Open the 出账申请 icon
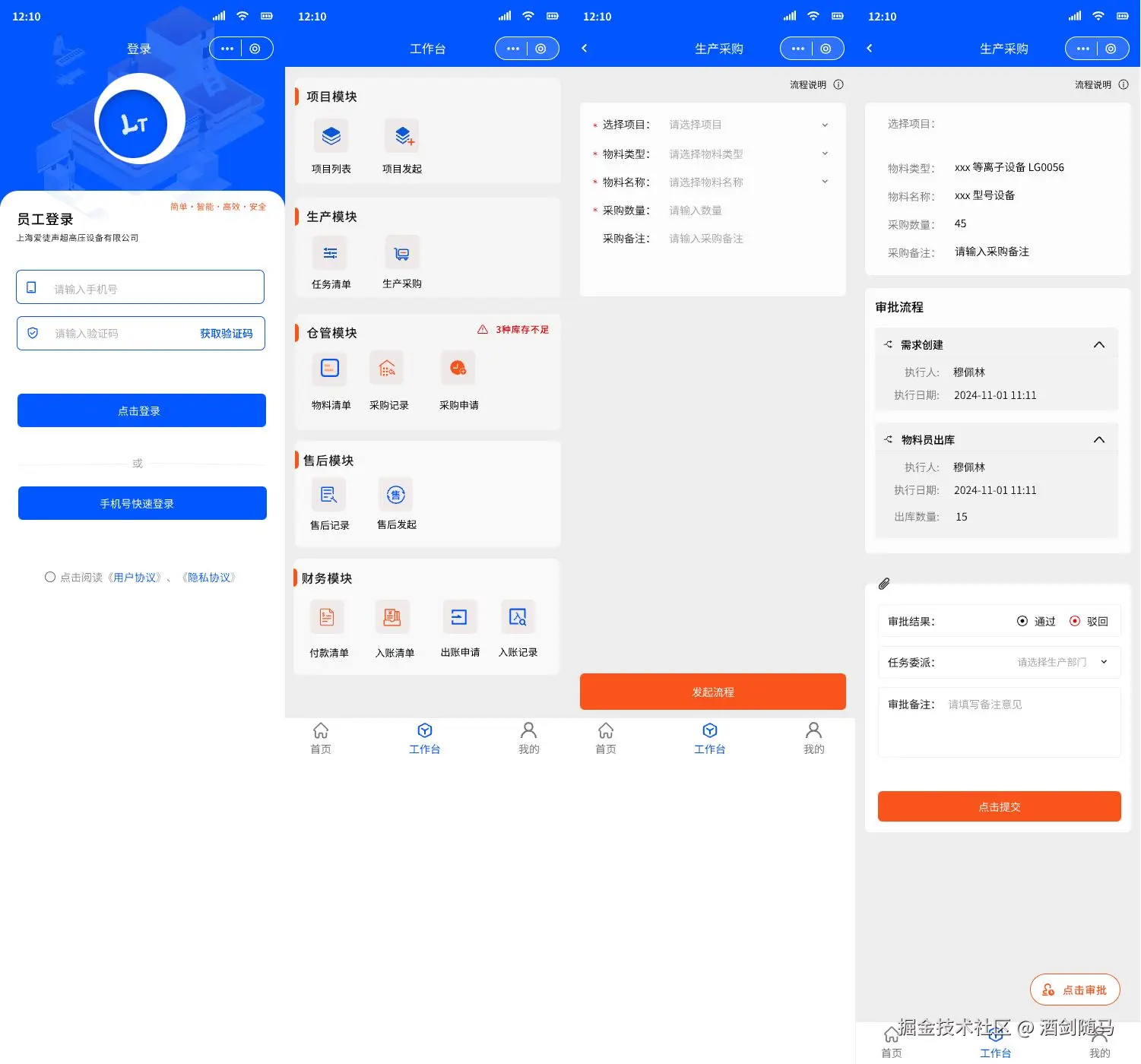Viewport: 1141px width, 1064px height. (x=459, y=617)
